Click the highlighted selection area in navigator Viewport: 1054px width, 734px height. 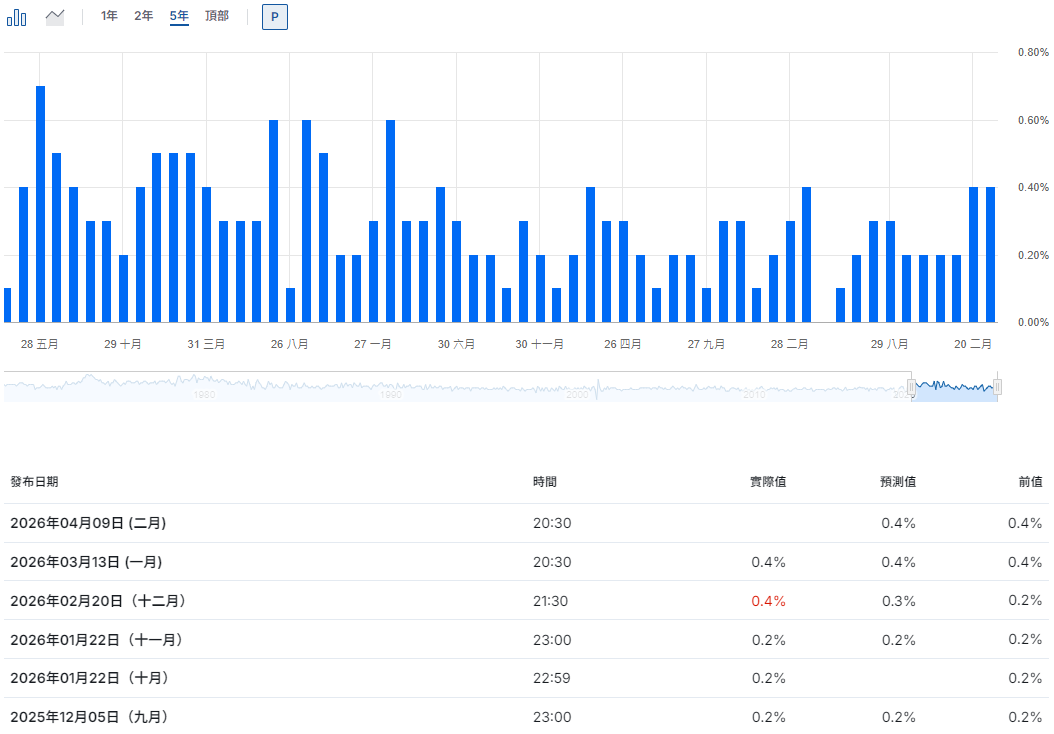(954, 388)
